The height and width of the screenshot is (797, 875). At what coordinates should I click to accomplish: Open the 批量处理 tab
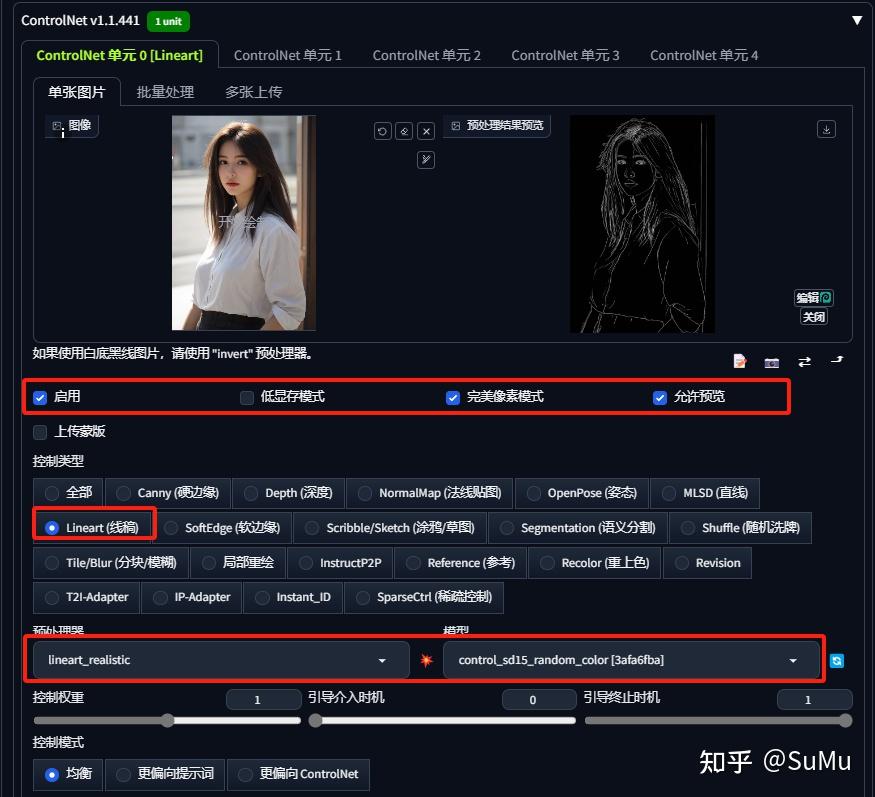[165, 92]
